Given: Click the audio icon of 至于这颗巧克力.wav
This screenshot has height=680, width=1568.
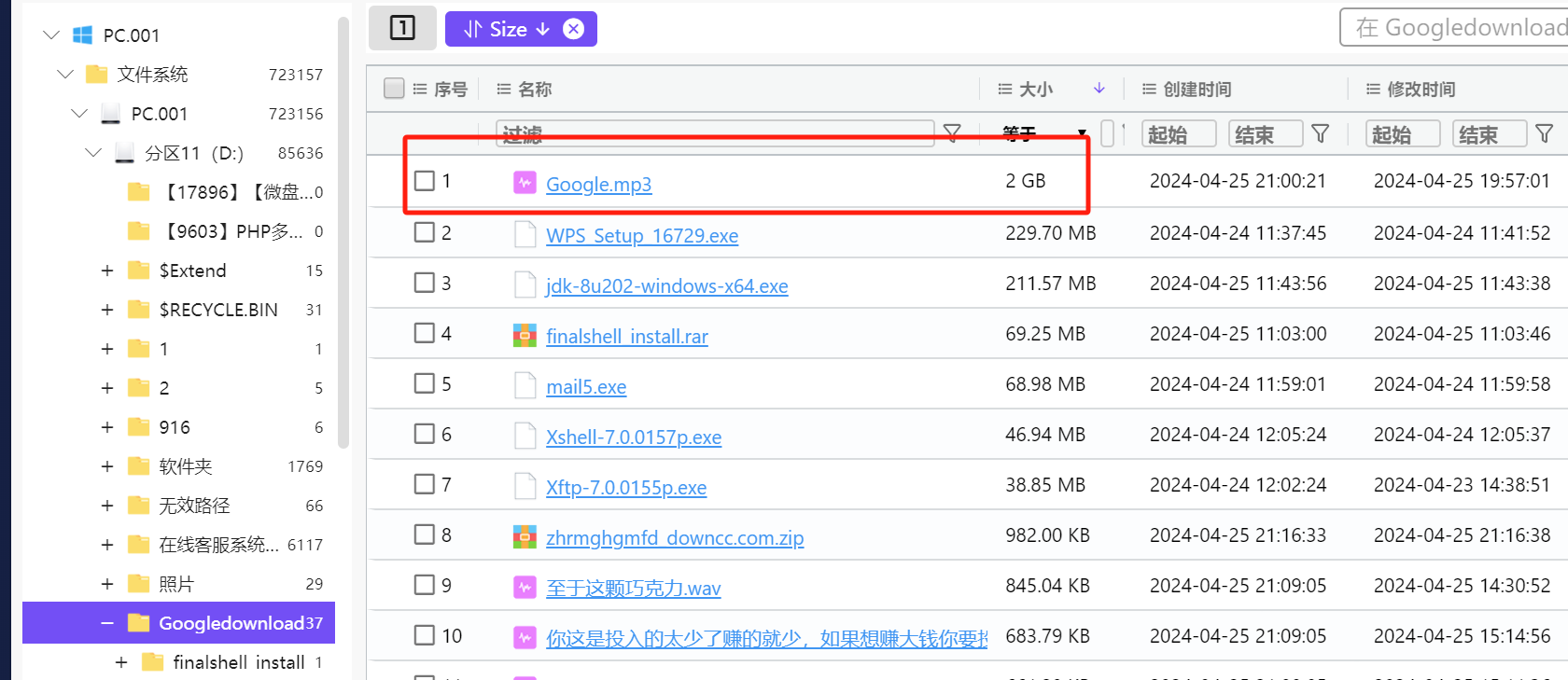Looking at the screenshot, I should (525, 587).
